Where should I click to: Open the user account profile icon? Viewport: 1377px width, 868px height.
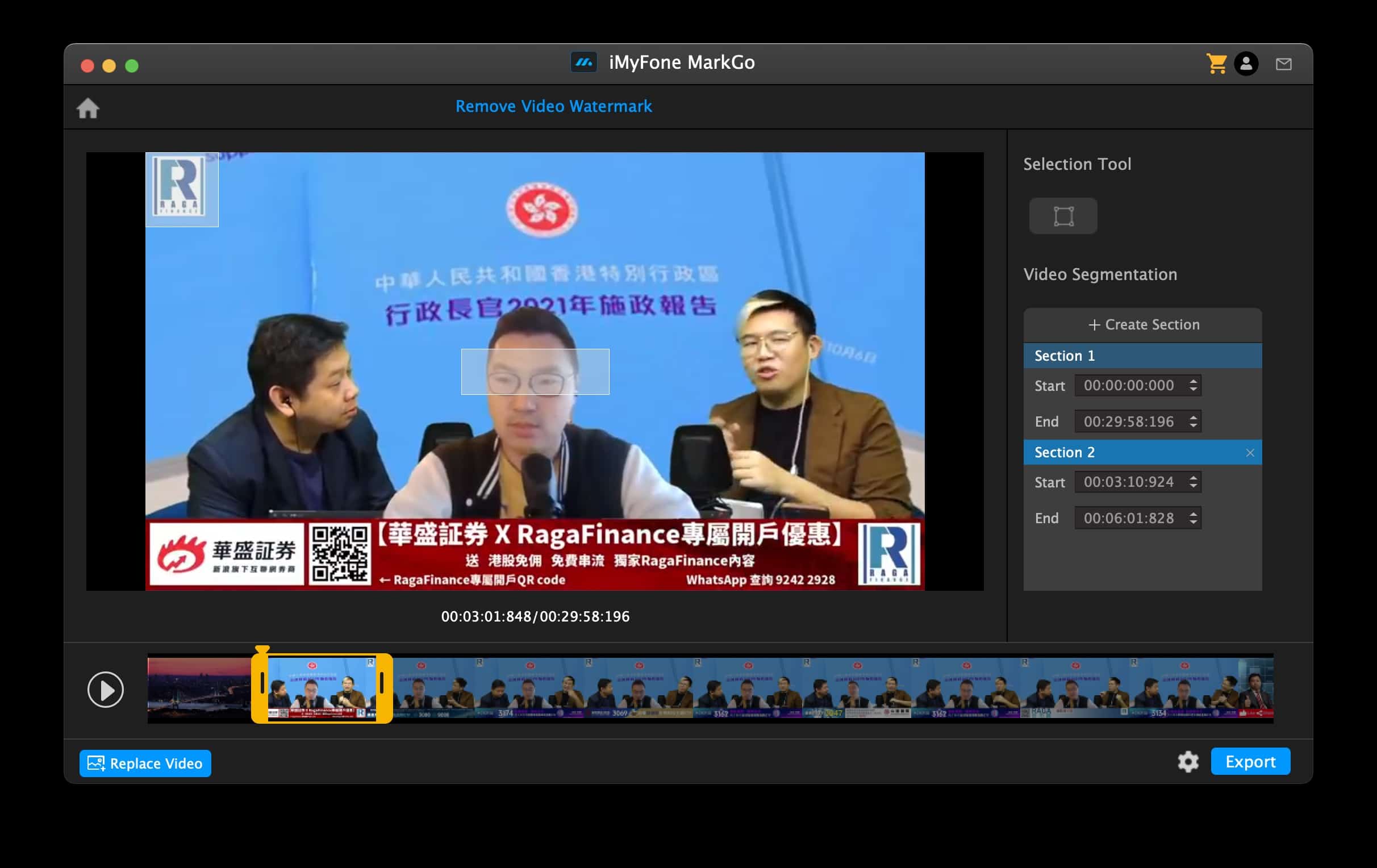coord(1246,64)
